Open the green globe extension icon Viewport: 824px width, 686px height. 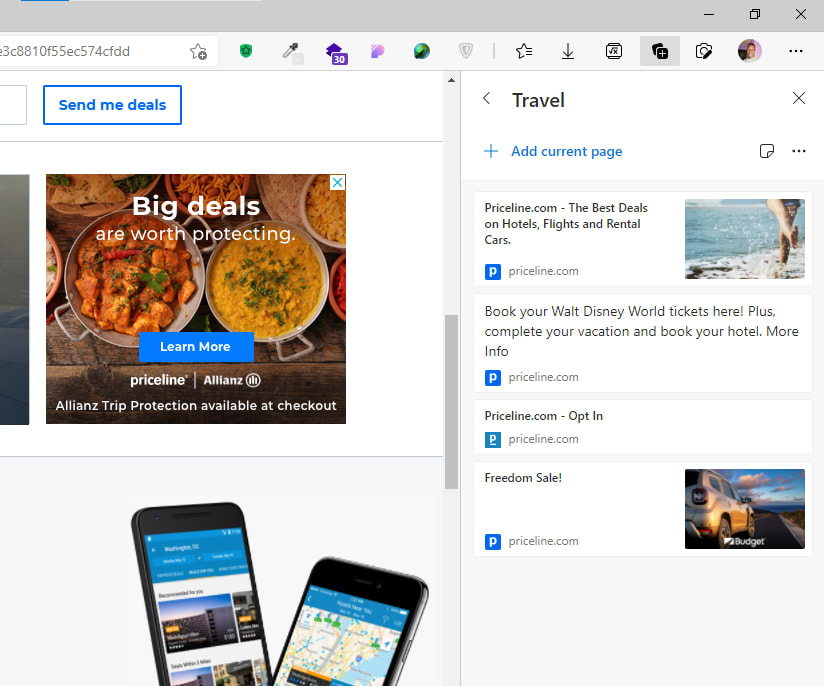421,51
